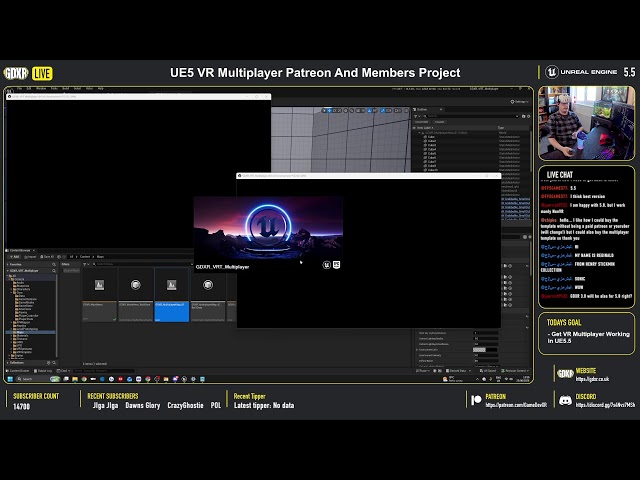Screen dimensions: 640x480
Task: Open the Build menu
Action: (65, 88)
